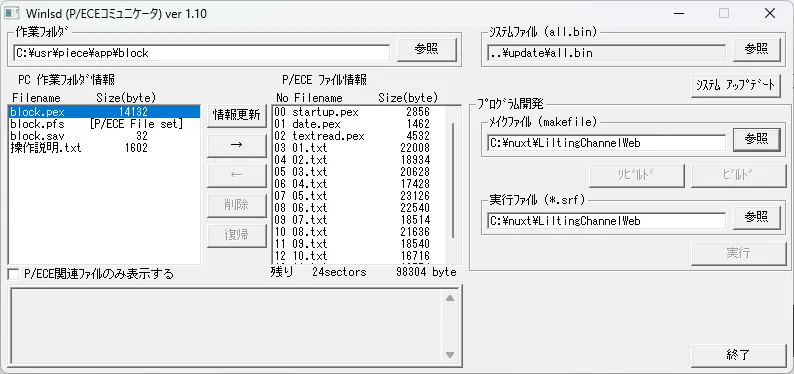This screenshot has width=794, height=374.
Task: Click the 削除 button
Action: point(236,205)
